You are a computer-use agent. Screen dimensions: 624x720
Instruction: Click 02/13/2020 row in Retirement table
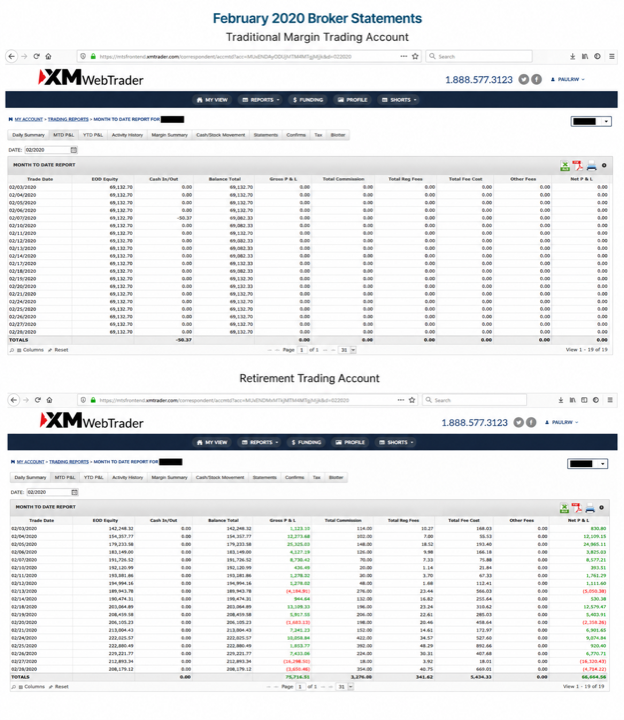(x=309, y=591)
